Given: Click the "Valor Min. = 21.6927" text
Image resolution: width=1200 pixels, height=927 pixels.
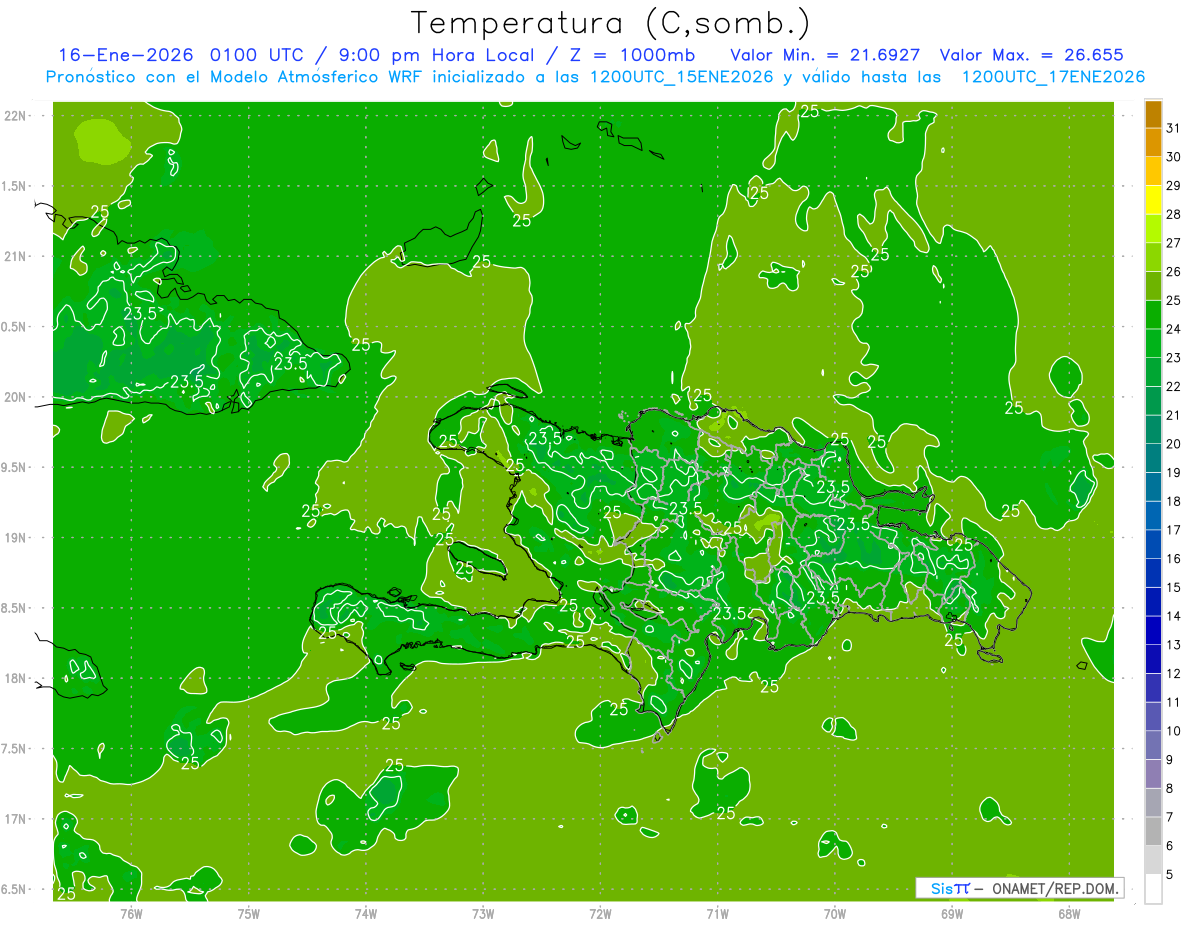Looking at the screenshot, I should coord(825,55).
